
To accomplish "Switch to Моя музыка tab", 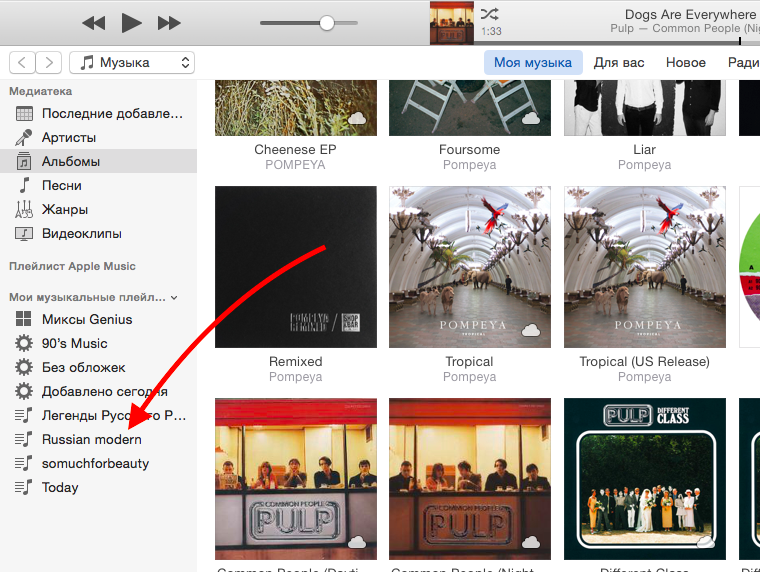I will point(533,63).
